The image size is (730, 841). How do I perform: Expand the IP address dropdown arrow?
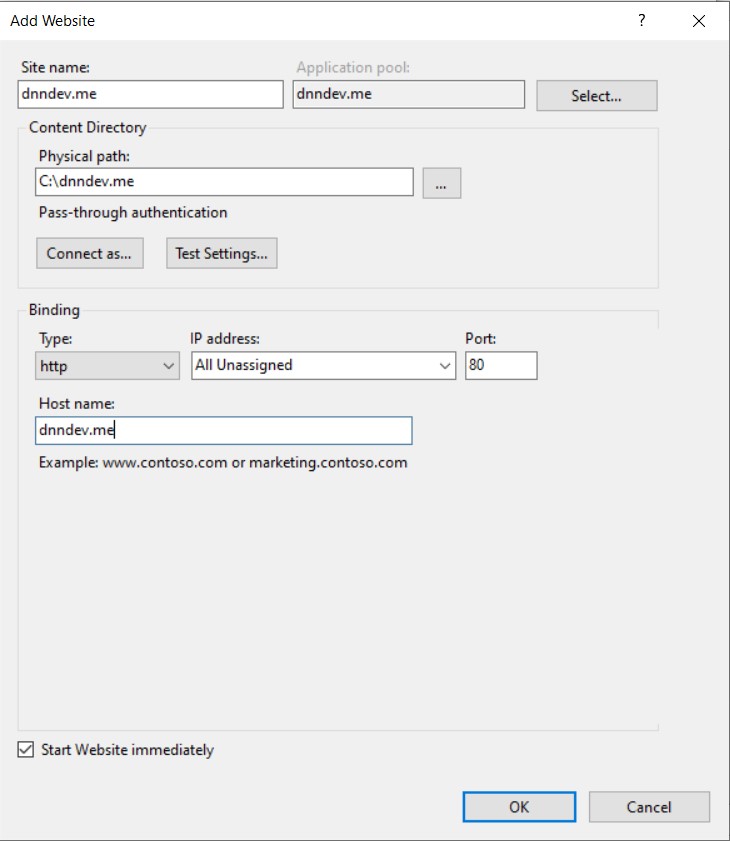tap(446, 366)
